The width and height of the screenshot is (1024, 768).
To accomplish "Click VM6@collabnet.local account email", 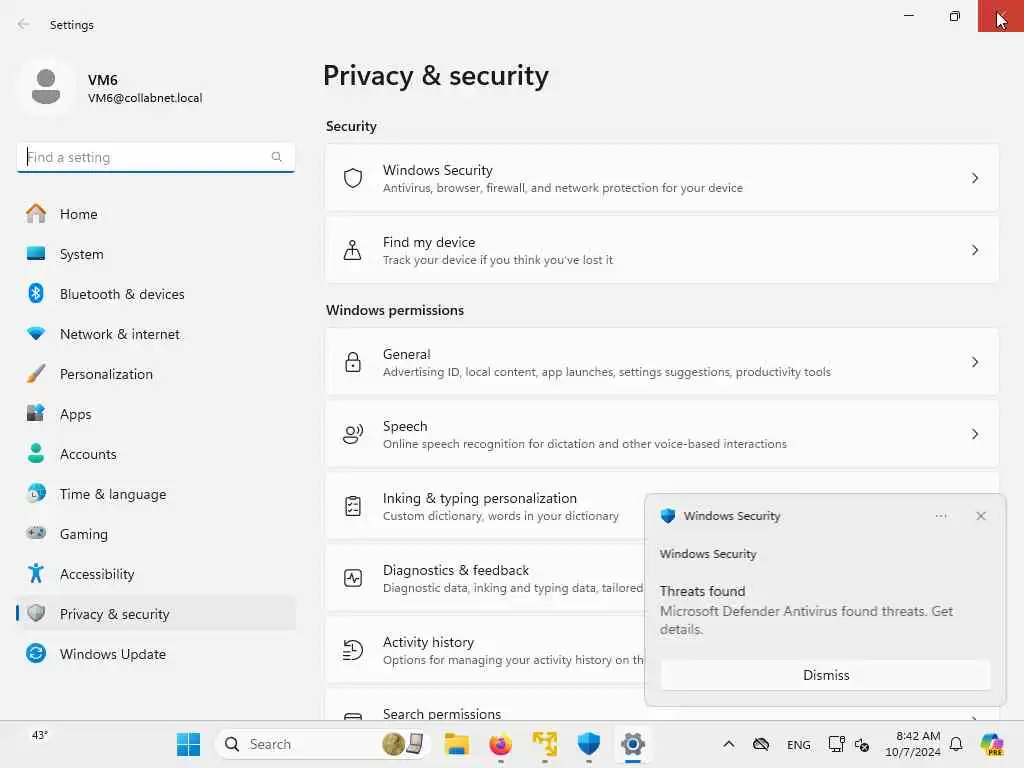I will pyautogui.click(x=145, y=97).
